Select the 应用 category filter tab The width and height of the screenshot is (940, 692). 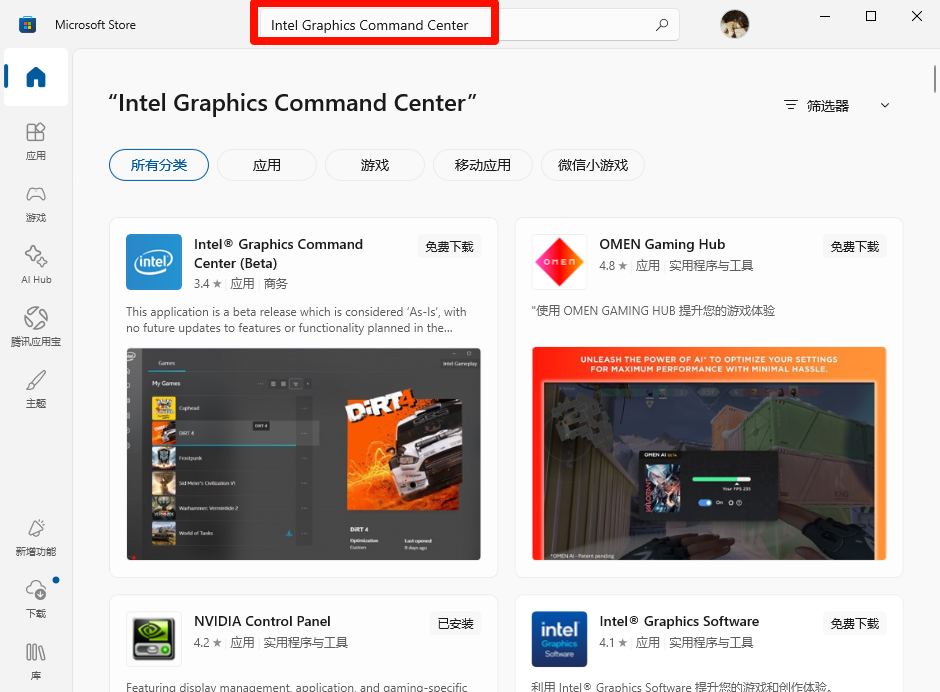267,165
